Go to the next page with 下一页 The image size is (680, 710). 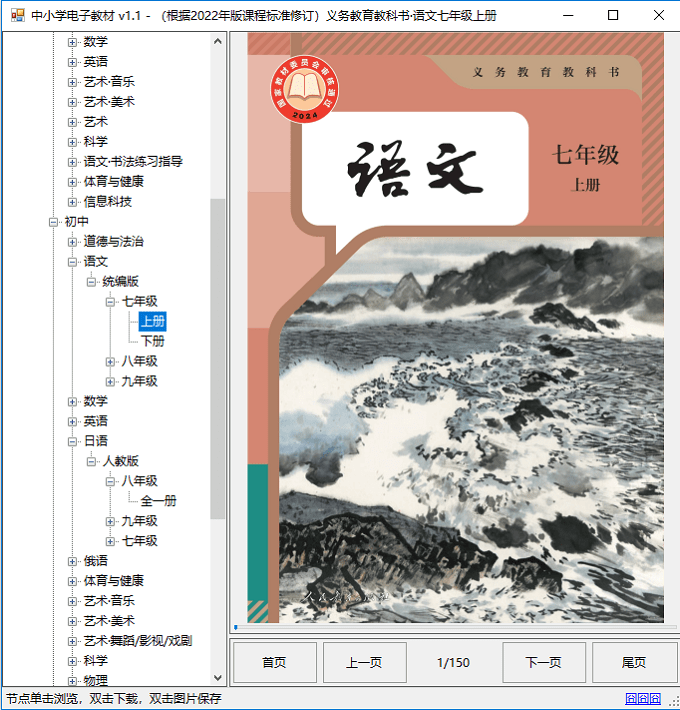point(543,662)
